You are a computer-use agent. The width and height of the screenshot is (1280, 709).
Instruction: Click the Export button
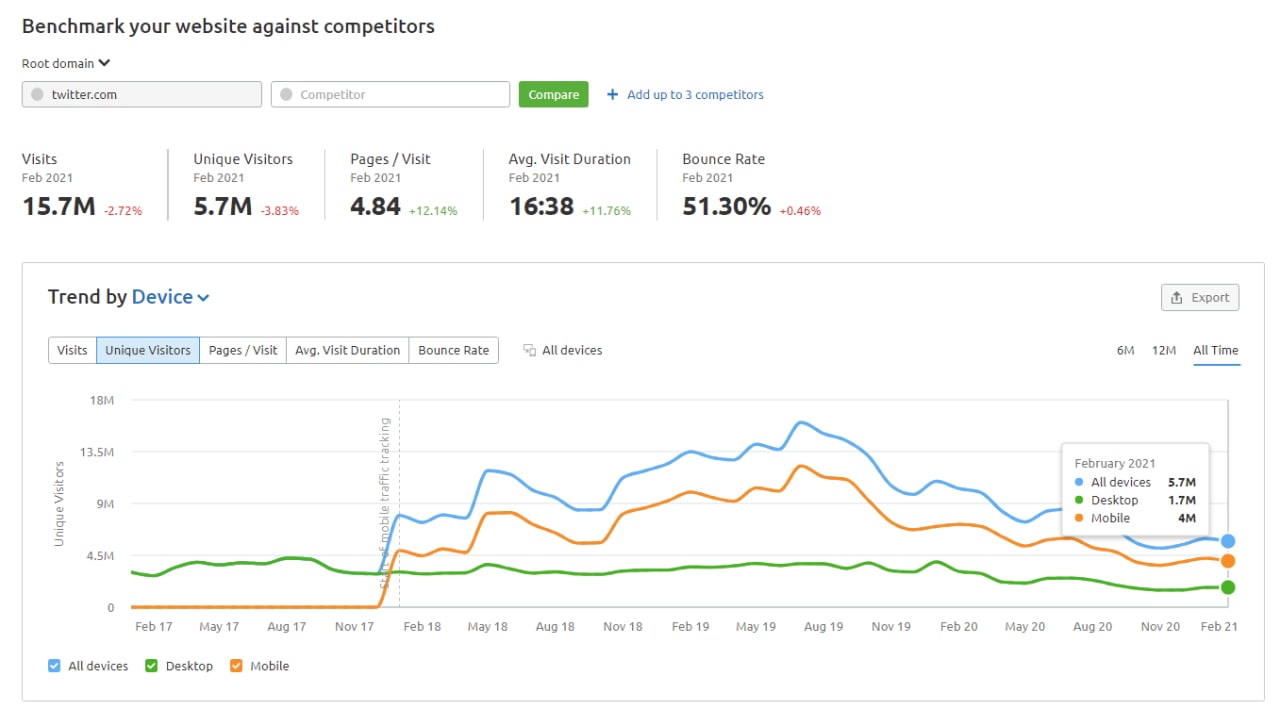(1200, 298)
